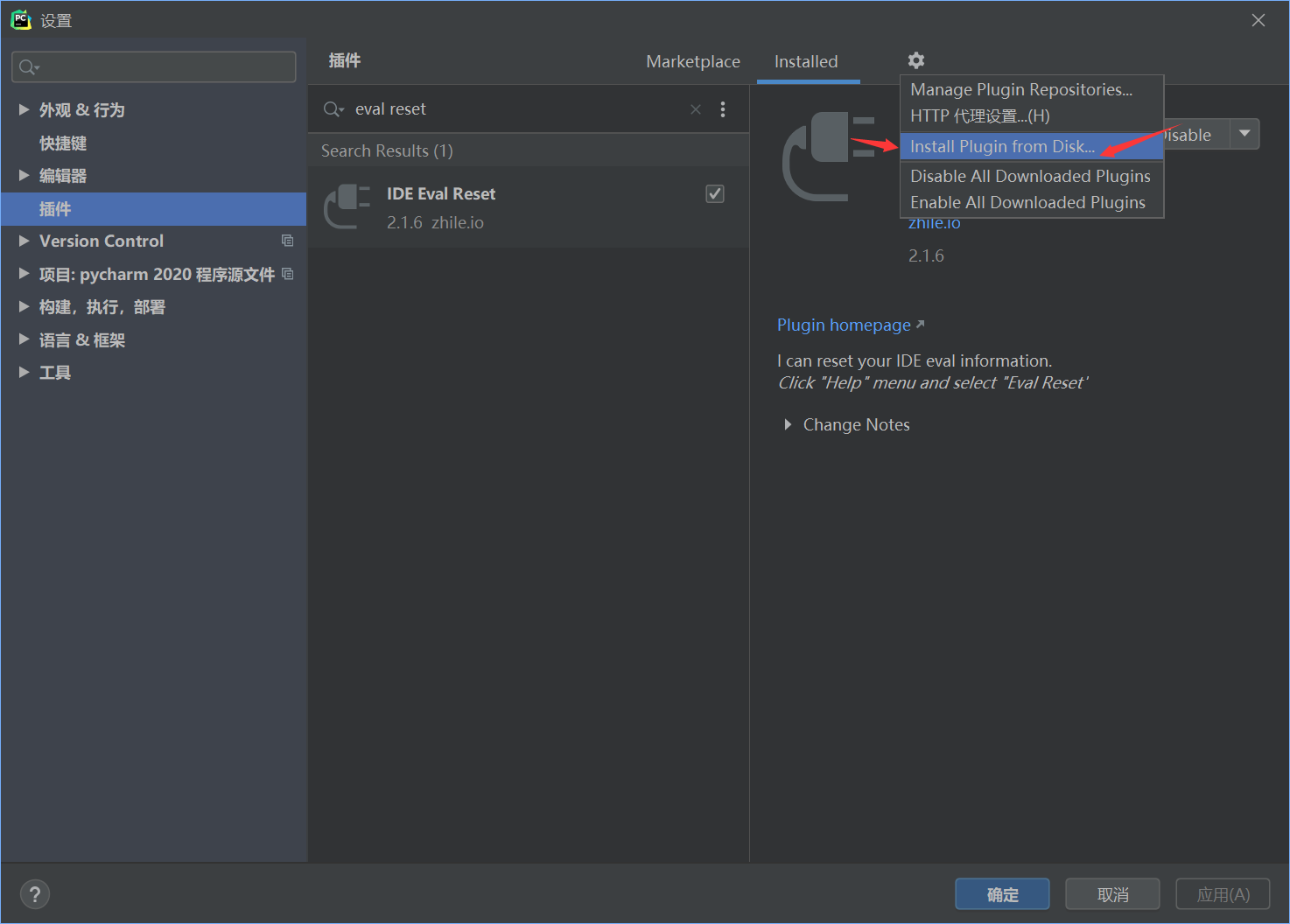Click the IDE Eval Reset plugin icon
This screenshot has width=1290, height=924.
point(347,206)
